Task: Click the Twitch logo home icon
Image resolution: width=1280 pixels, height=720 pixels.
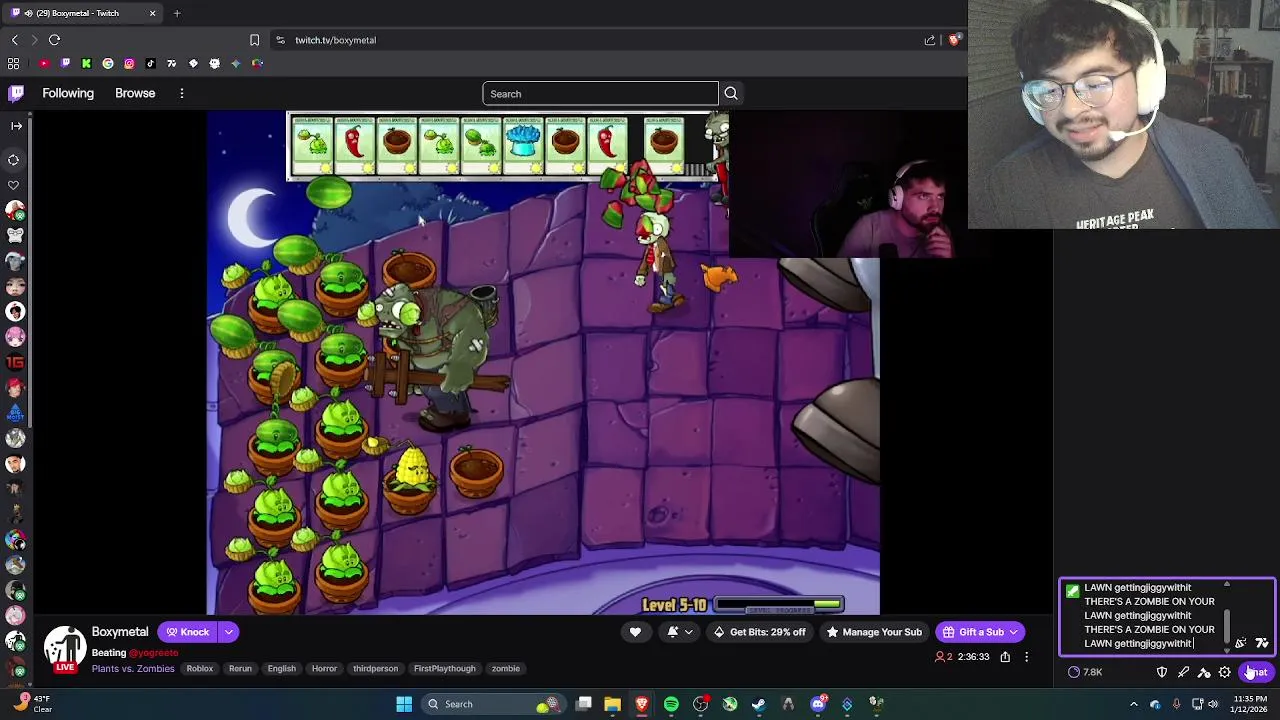Action: (x=16, y=93)
